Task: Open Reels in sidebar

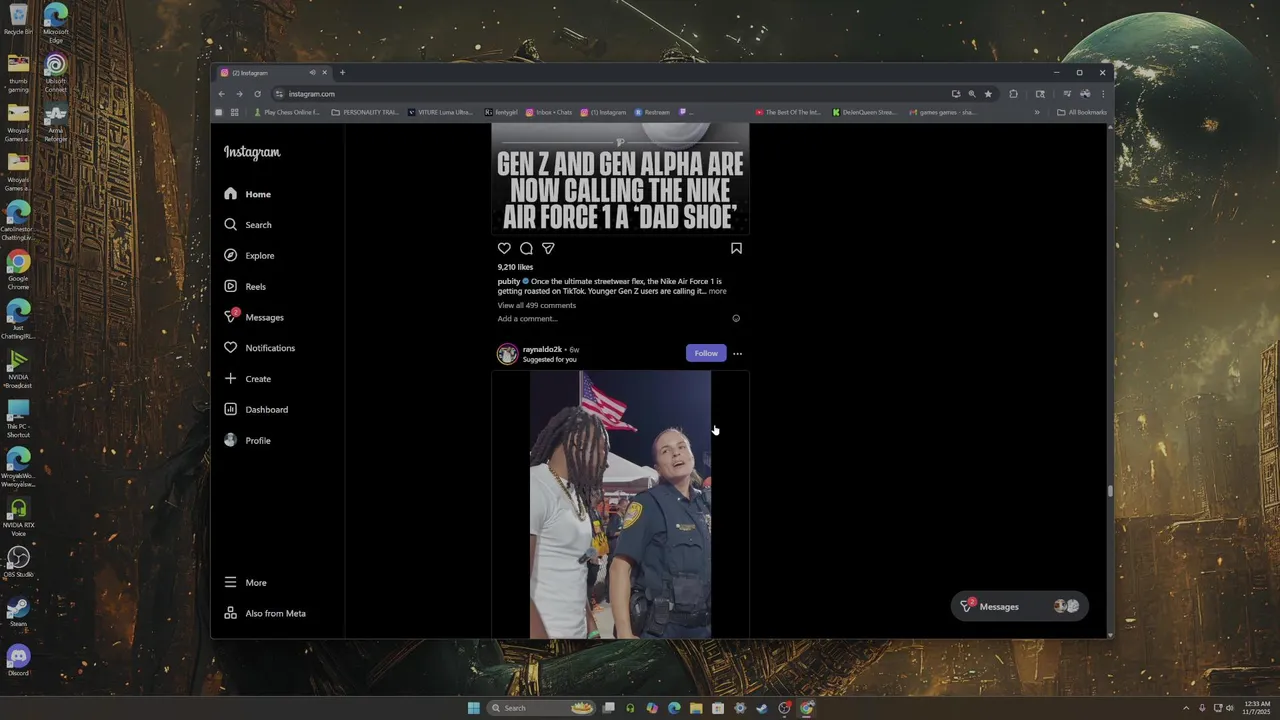Action: coord(245,287)
